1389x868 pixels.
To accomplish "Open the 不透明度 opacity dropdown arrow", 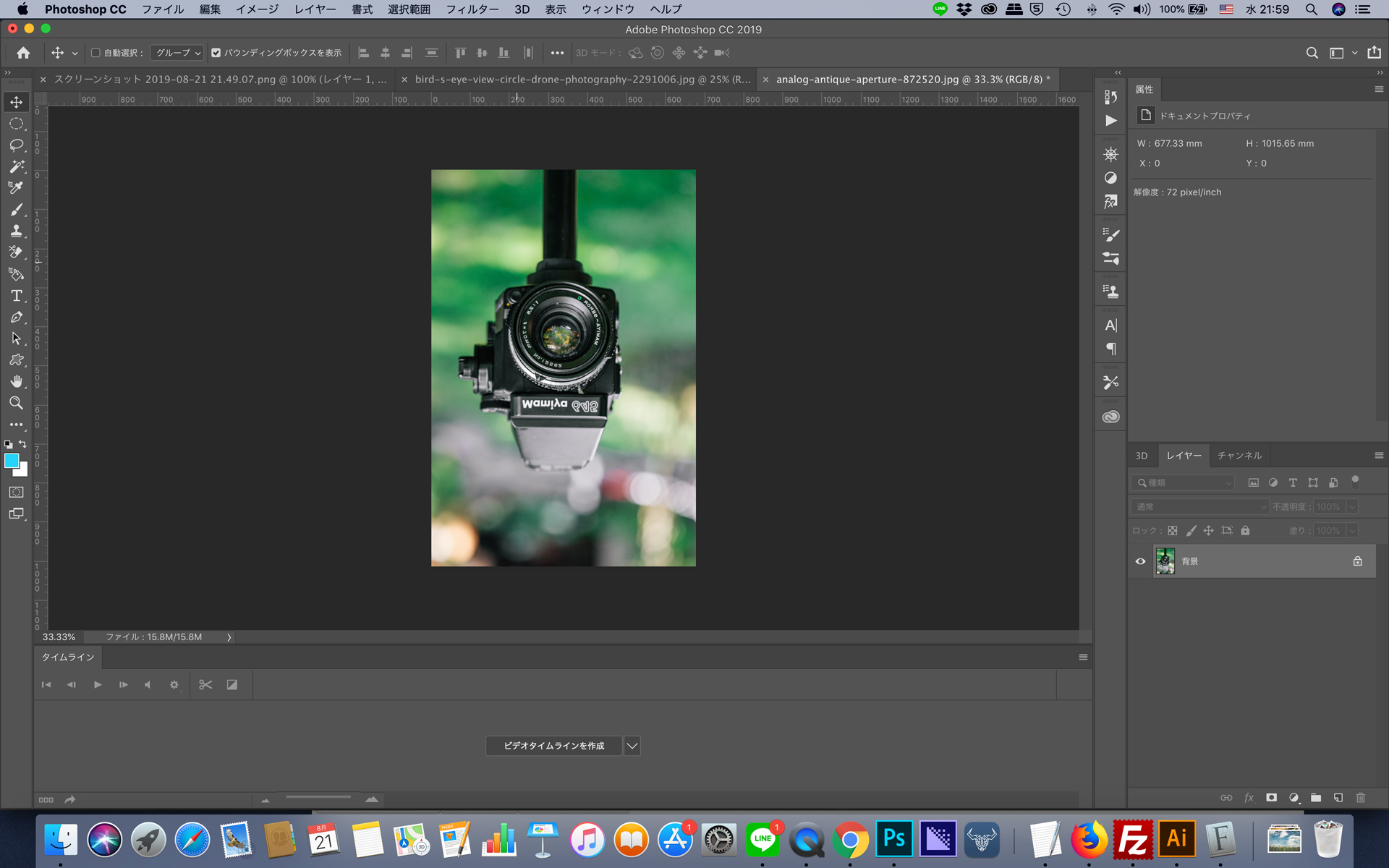I will pos(1351,506).
